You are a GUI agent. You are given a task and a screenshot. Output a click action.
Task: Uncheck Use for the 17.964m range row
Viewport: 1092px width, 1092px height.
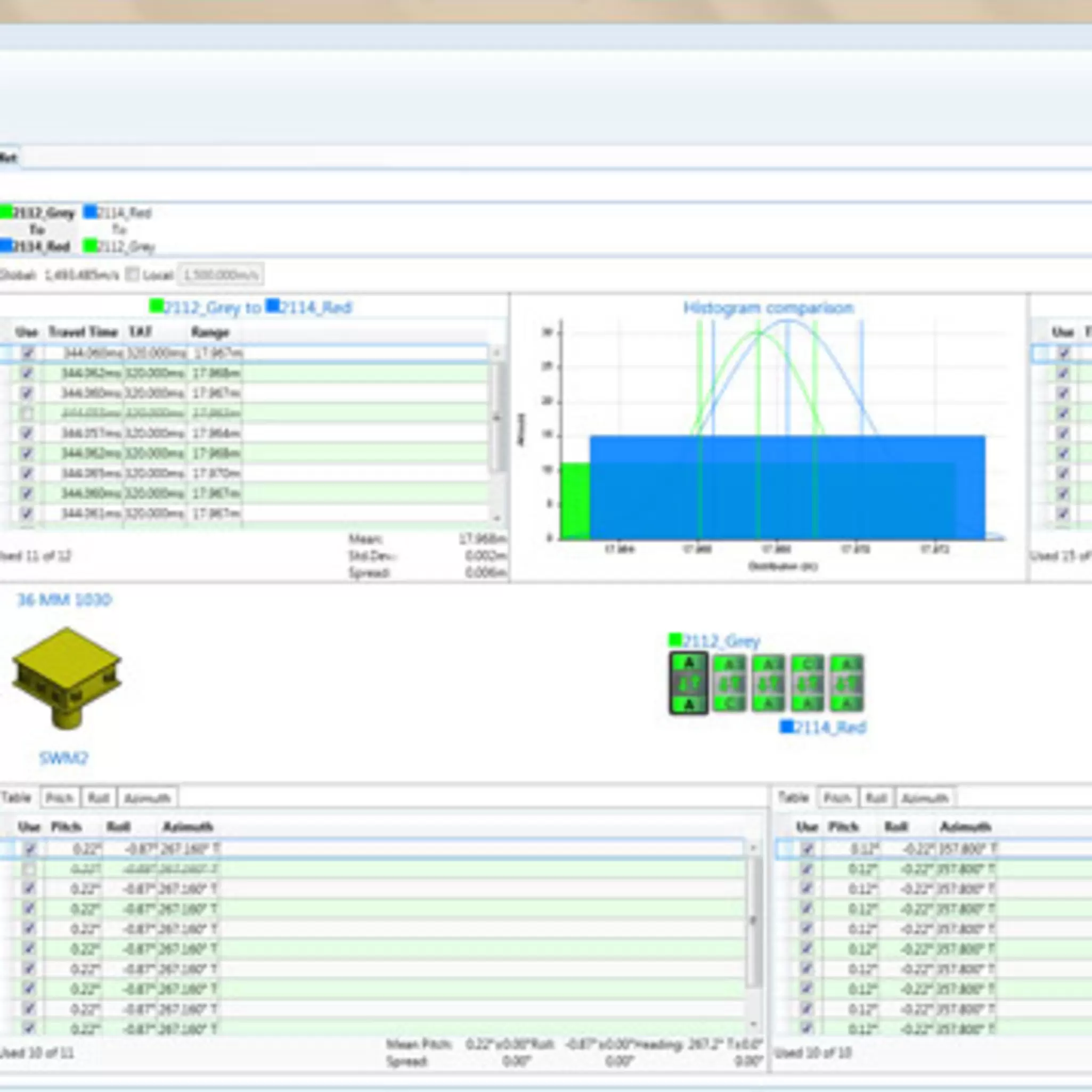click(27, 433)
